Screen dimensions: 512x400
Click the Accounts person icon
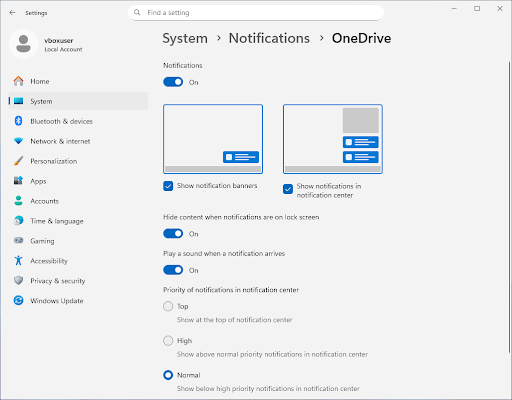(19, 201)
